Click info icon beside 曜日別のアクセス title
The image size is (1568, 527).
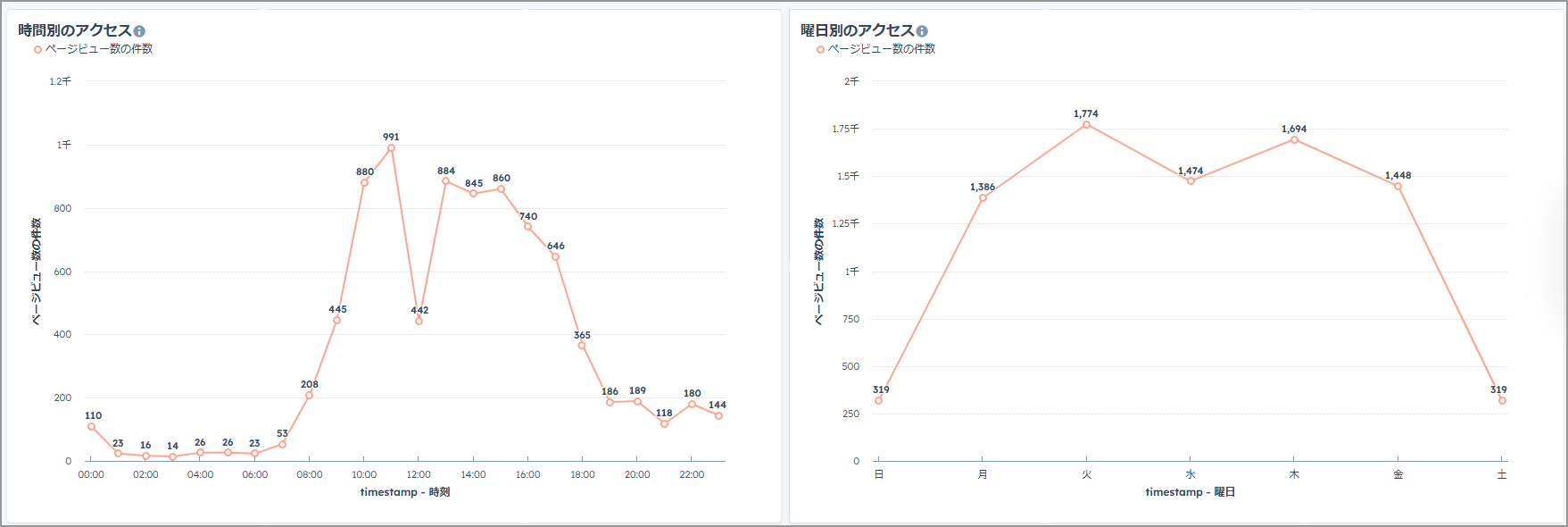point(922,31)
